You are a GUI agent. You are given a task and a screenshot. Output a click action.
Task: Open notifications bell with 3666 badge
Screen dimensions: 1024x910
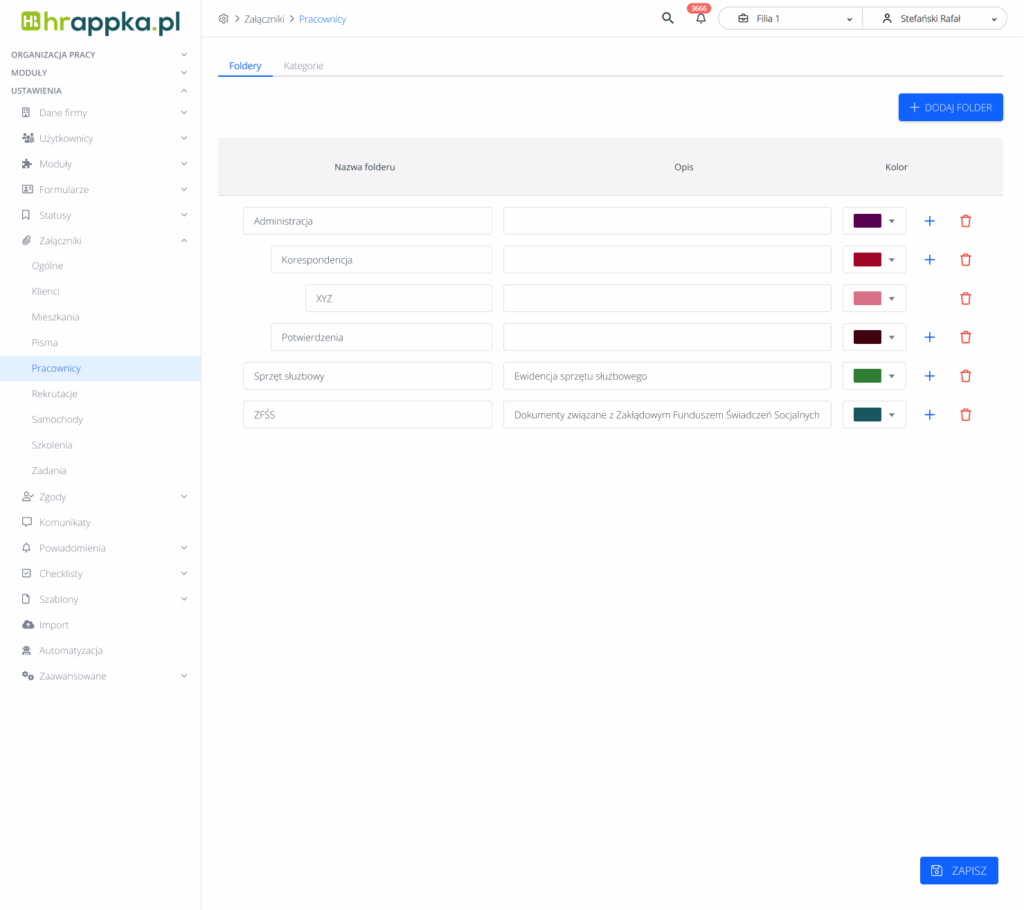(701, 19)
